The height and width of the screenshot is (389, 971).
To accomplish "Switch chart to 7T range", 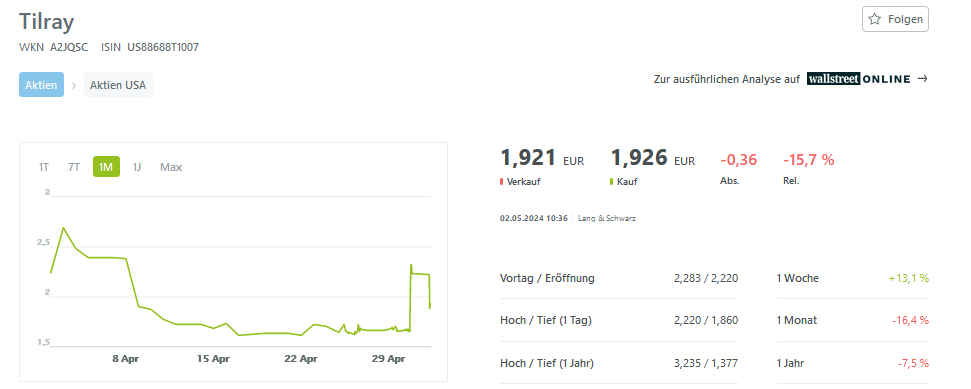I will [x=74, y=167].
